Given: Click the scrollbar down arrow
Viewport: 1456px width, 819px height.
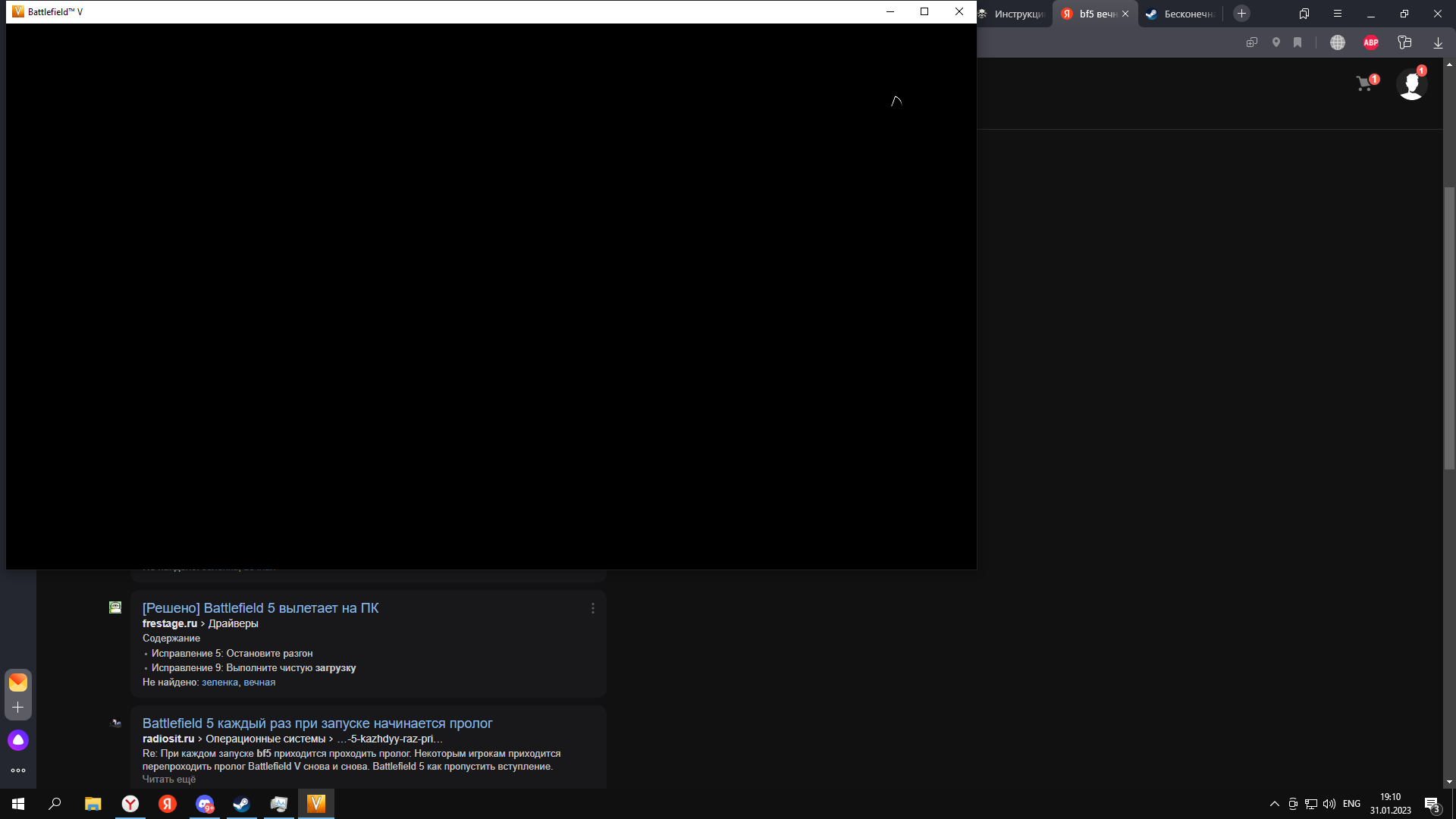Looking at the screenshot, I should tap(1449, 782).
